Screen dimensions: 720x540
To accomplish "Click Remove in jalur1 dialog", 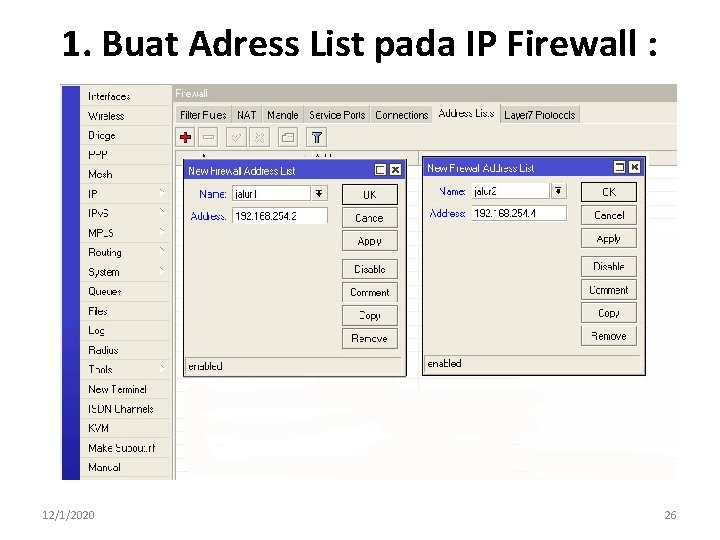I will click(x=370, y=338).
